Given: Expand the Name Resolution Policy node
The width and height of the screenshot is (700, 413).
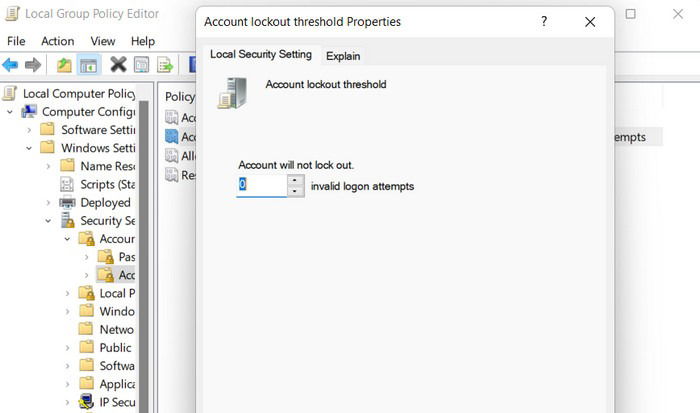Looking at the screenshot, I should coord(48,166).
